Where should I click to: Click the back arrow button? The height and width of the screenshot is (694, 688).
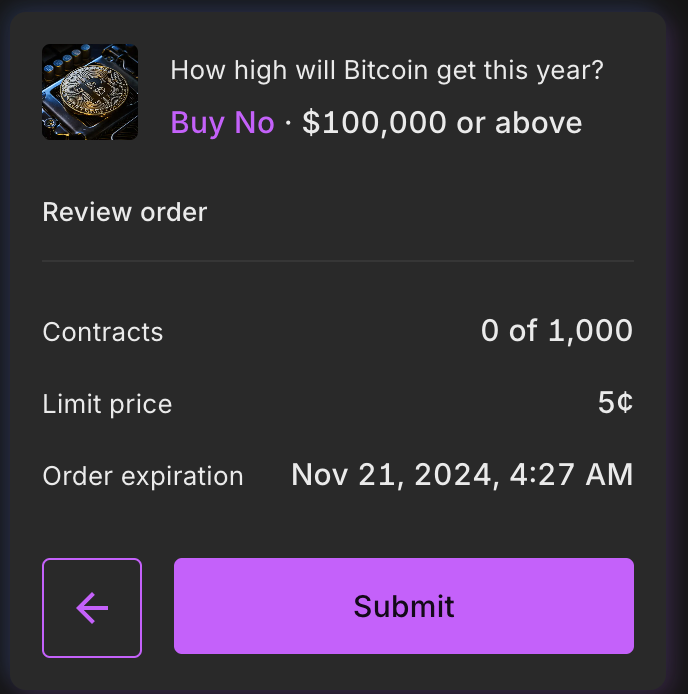[92, 608]
